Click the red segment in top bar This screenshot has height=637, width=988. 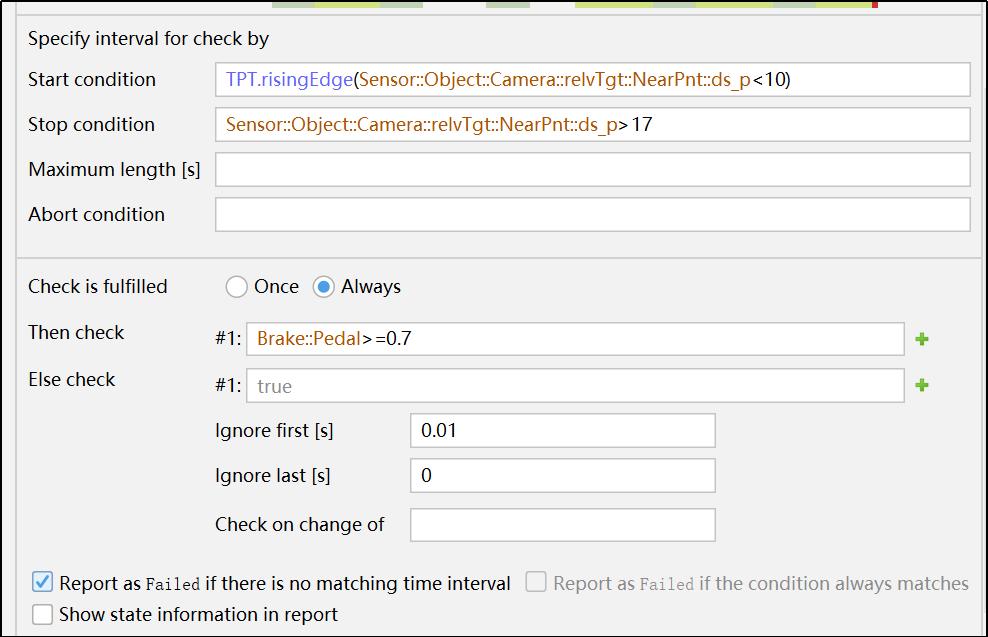click(875, 5)
